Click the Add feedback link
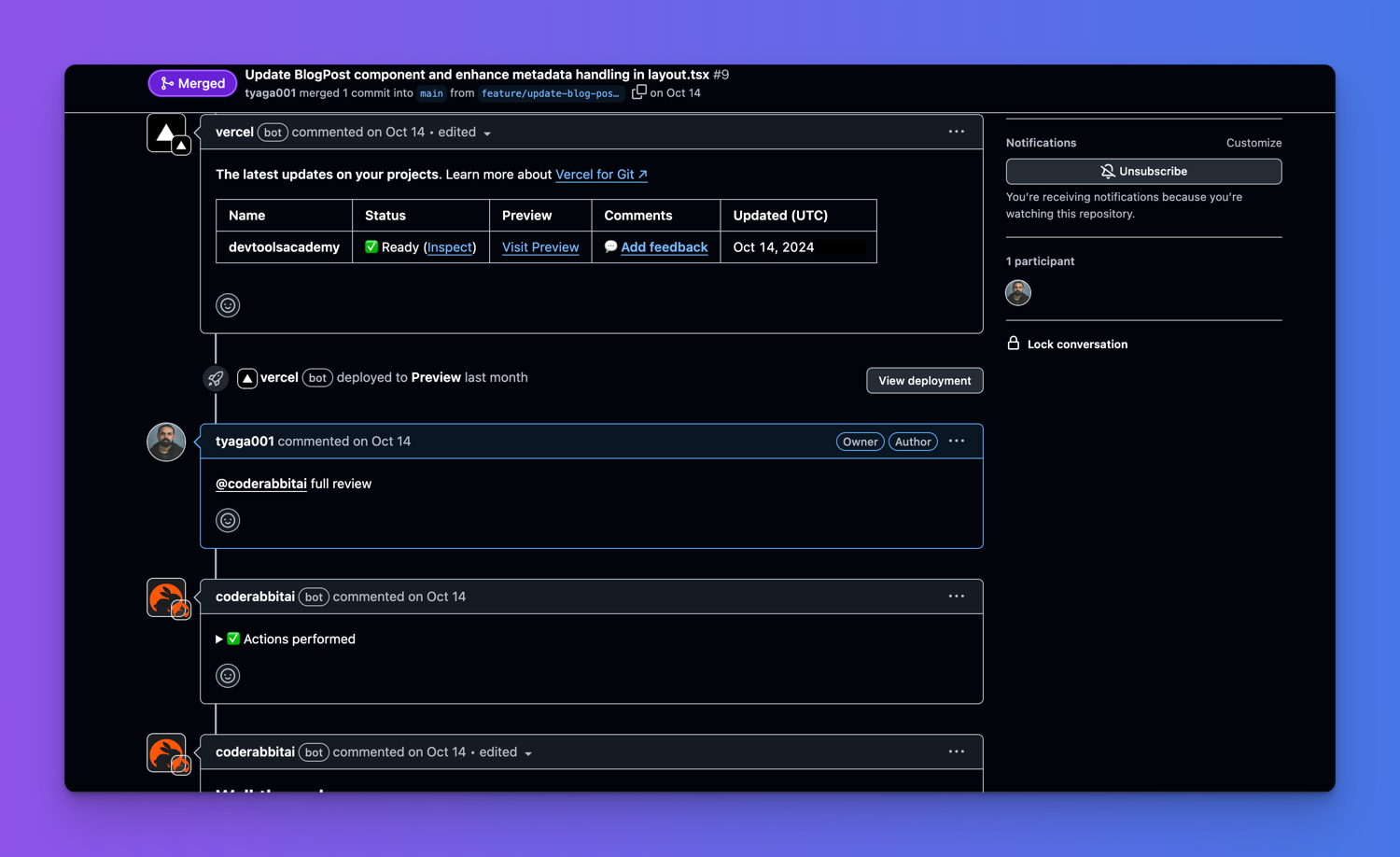The height and width of the screenshot is (857, 1400). coord(664,247)
